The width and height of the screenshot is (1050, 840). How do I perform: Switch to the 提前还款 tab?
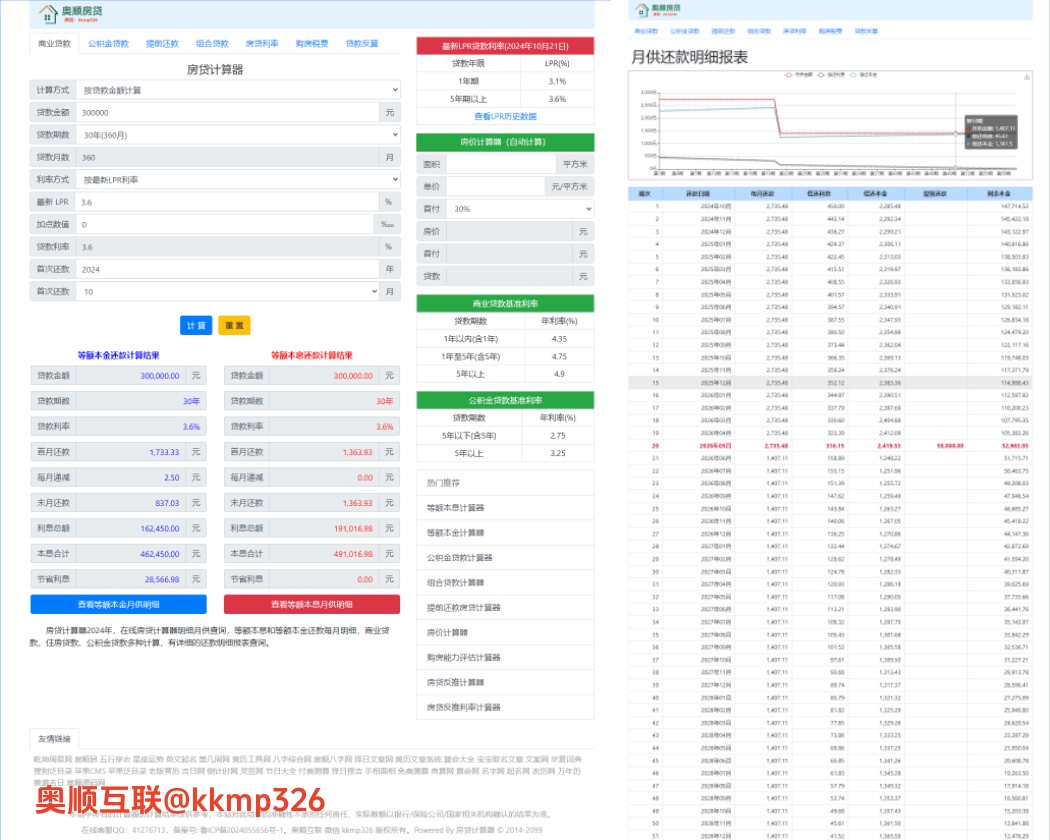(x=162, y=44)
